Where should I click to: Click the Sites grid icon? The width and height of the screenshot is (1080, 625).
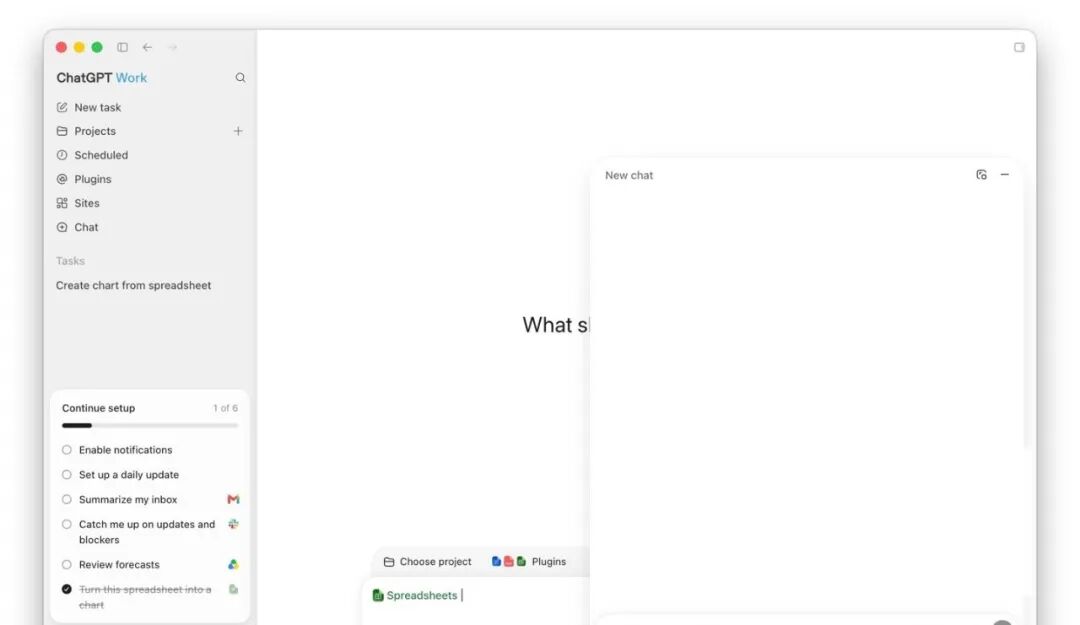62,203
